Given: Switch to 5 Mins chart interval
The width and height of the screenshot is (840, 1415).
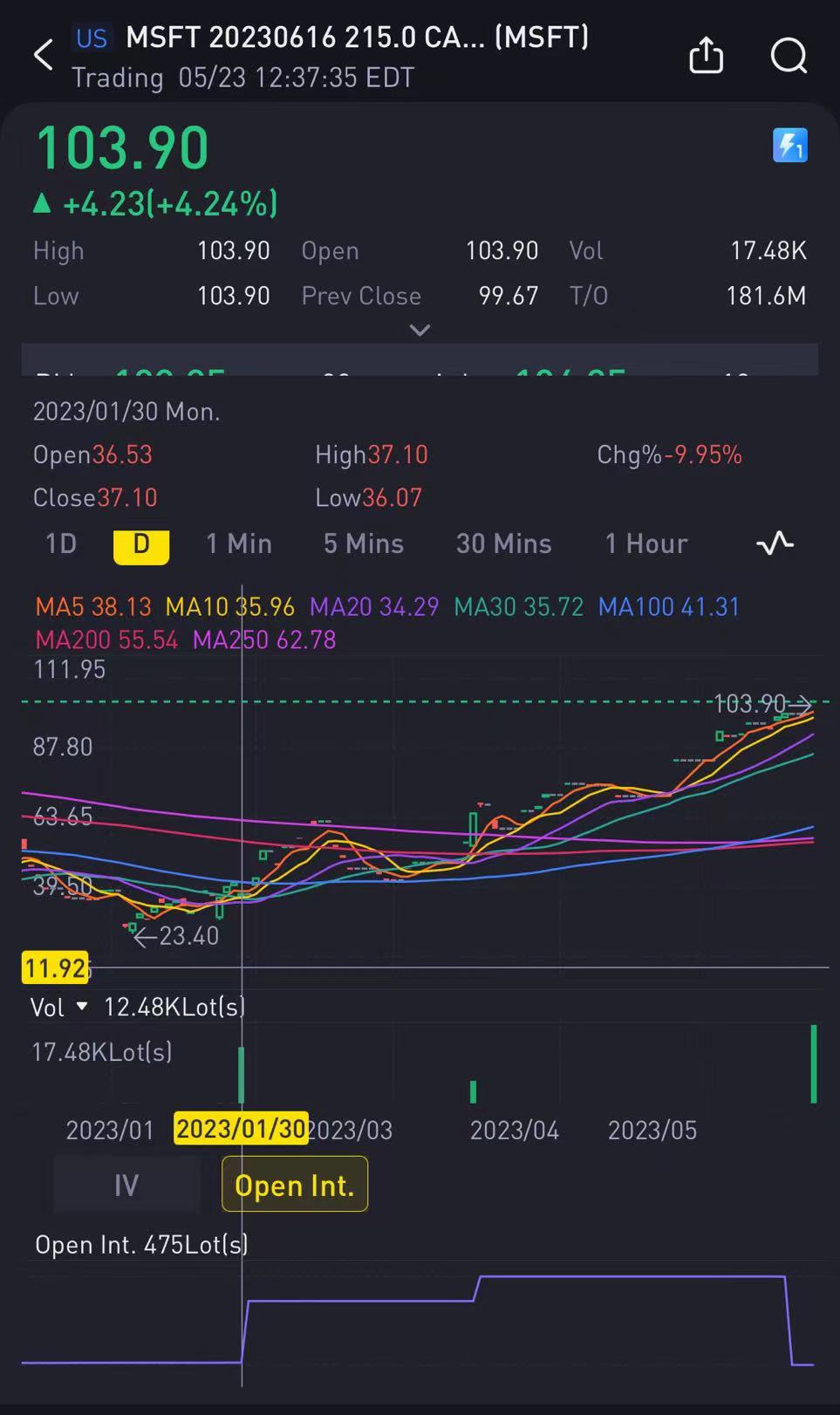Looking at the screenshot, I should (364, 543).
